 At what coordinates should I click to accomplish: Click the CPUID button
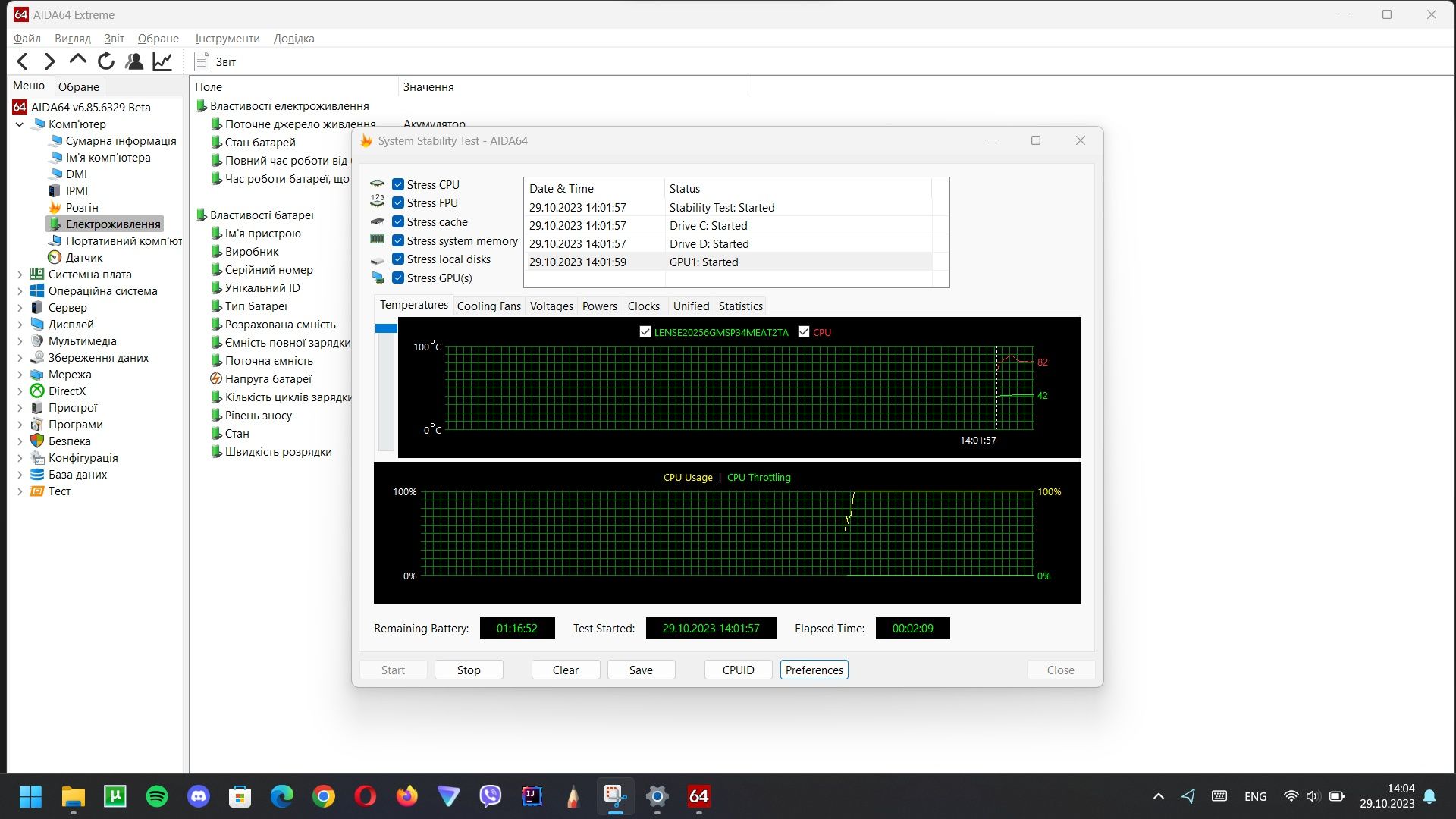point(739,670)
